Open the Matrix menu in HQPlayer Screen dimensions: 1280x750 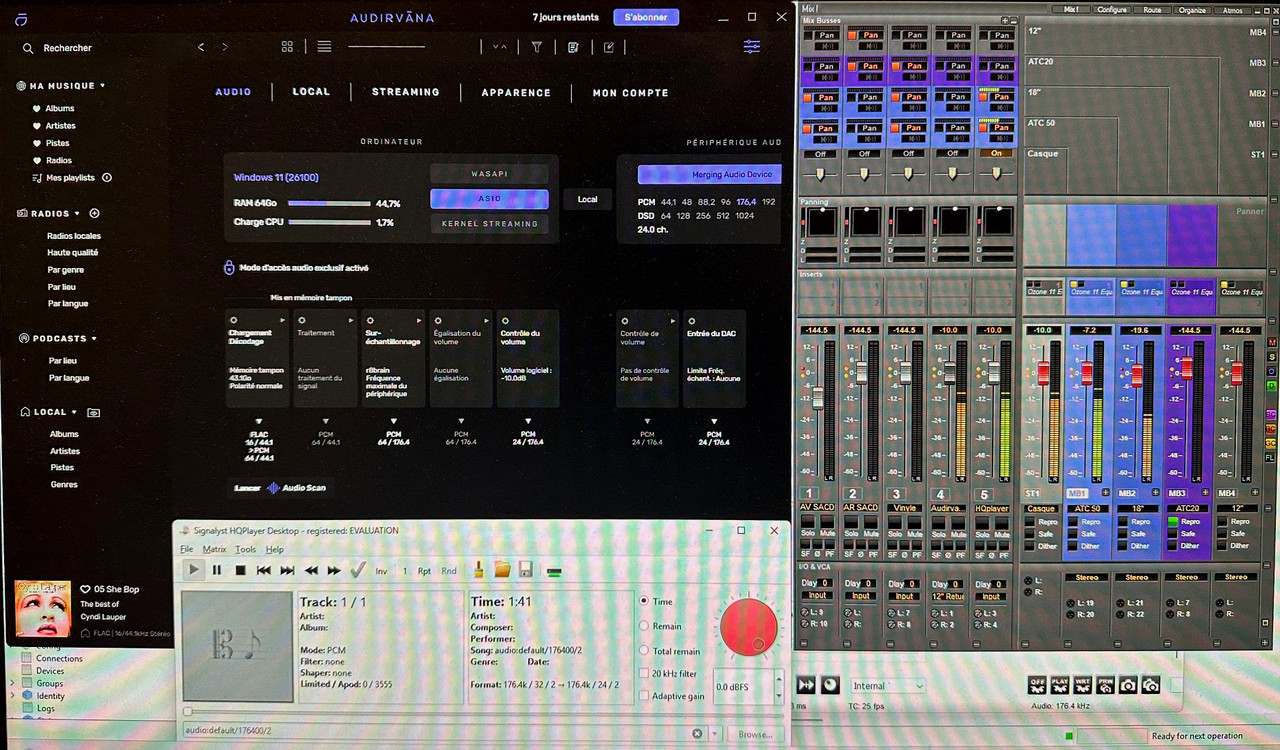pyautogui.click(x=214, y=549)
